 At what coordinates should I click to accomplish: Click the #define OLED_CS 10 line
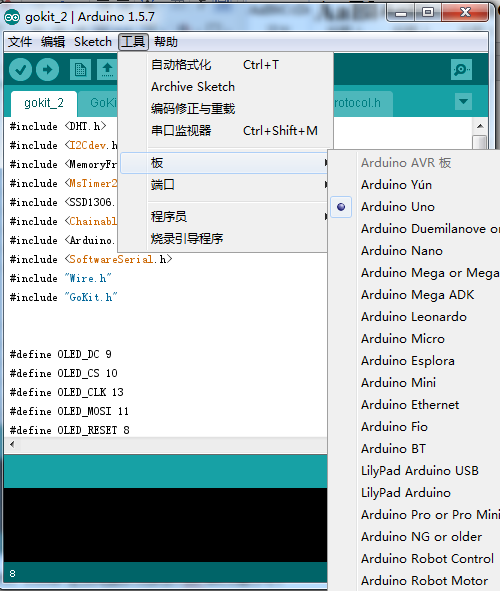click(64, 373)
